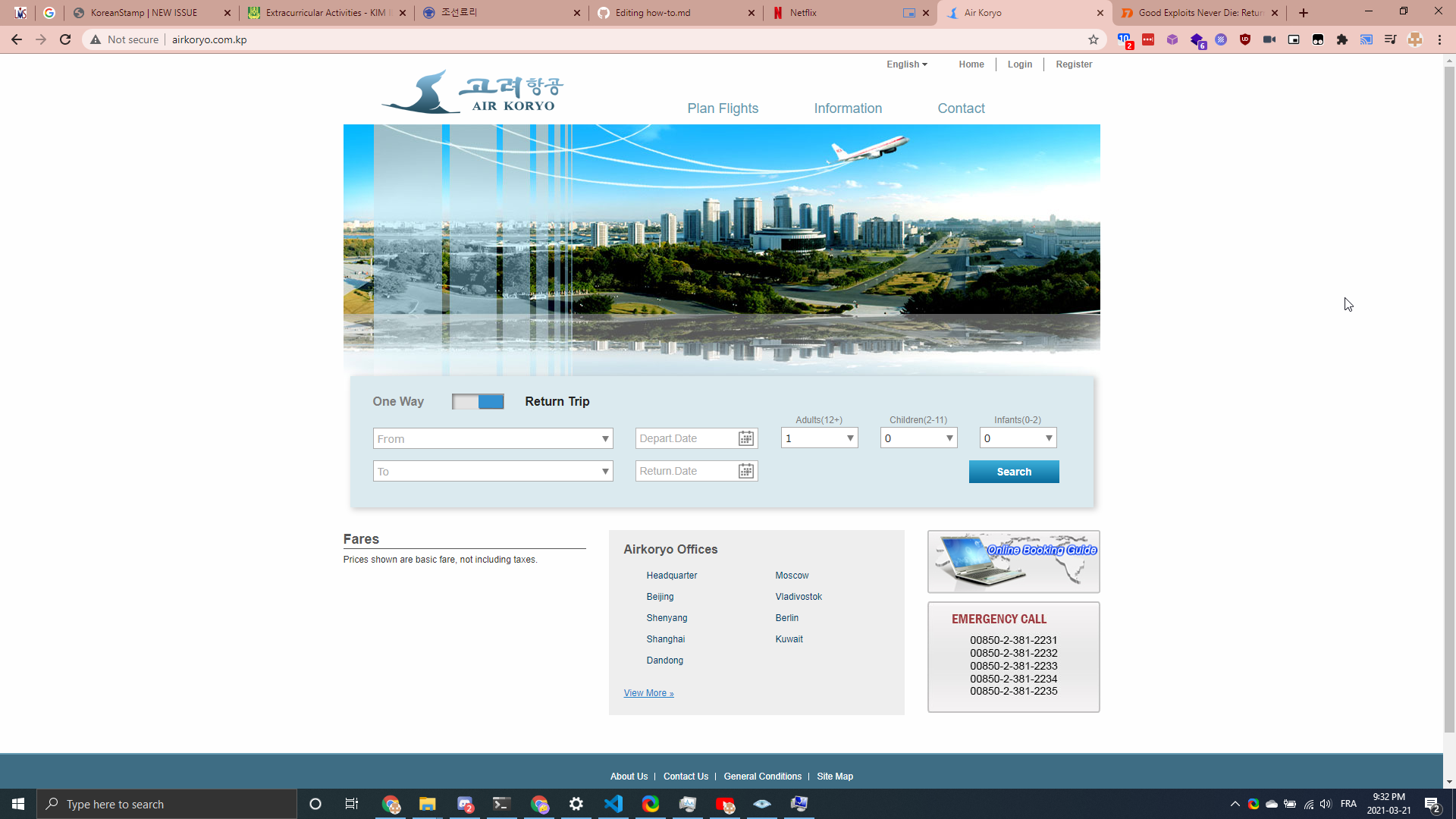This screenshot has height=819, width=1456.
Task: Click the Depart Date calendar icon
Action: point(746,438)
